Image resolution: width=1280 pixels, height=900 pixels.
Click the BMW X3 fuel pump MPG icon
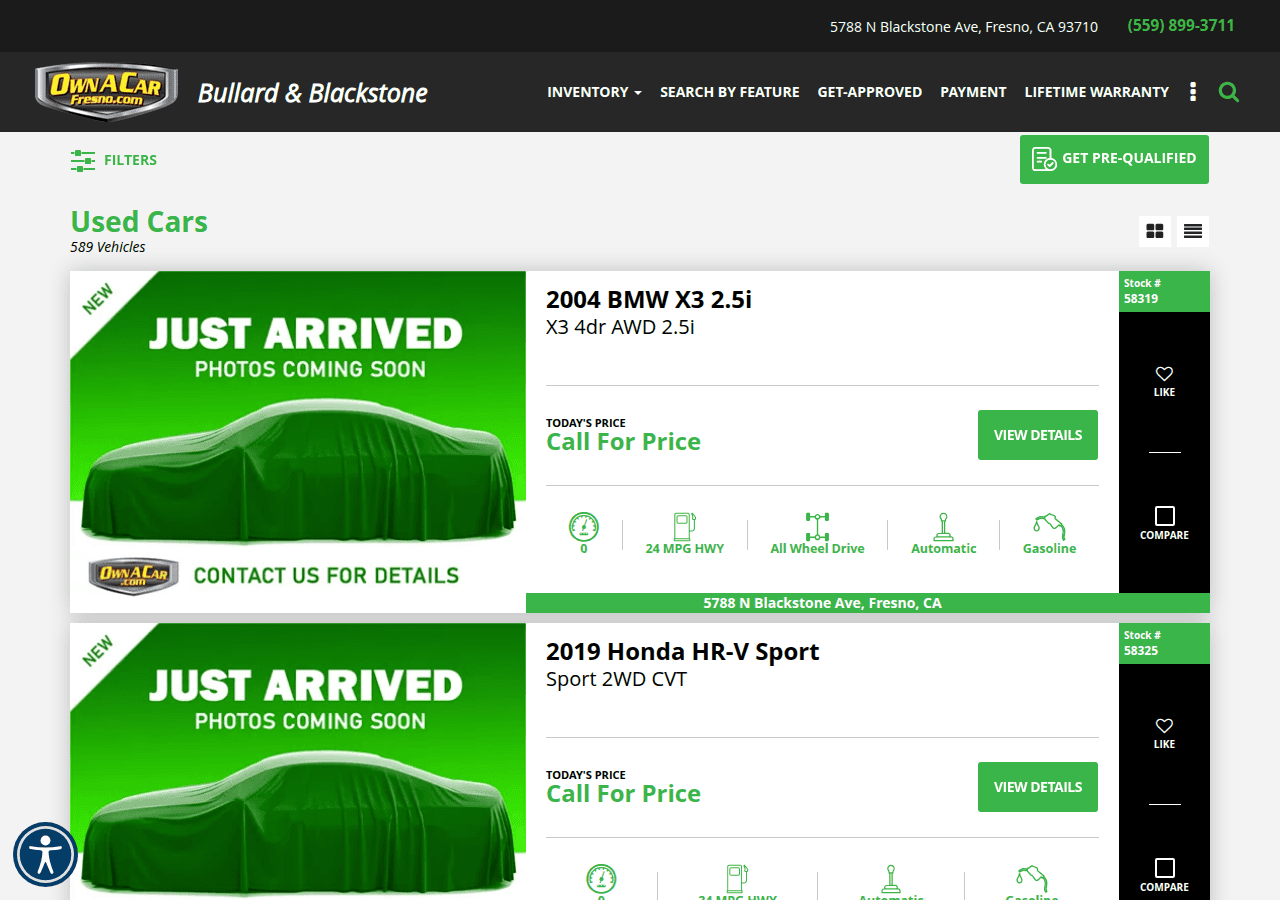click(685, 526)
